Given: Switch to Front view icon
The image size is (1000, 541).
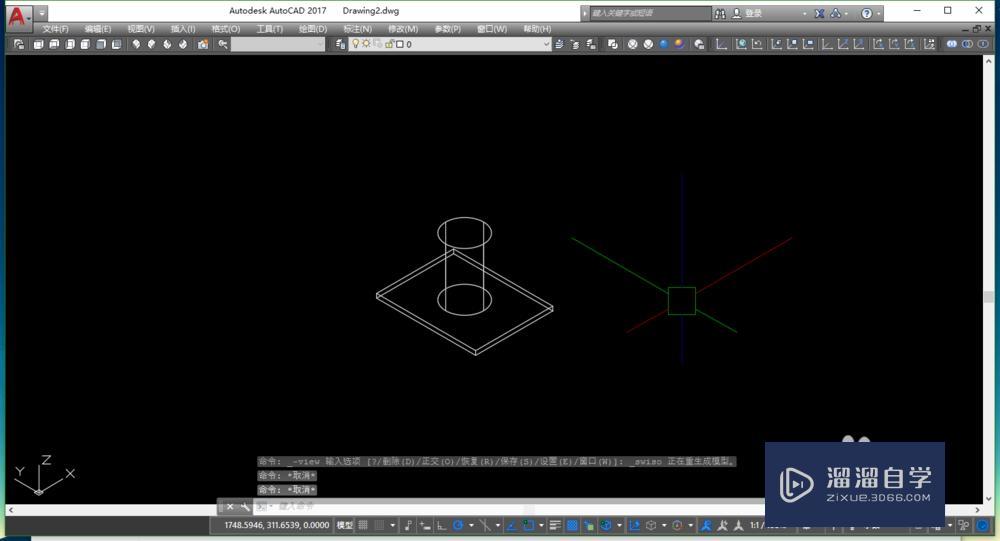Looking at the screenshot, I should tap(101, 44).
